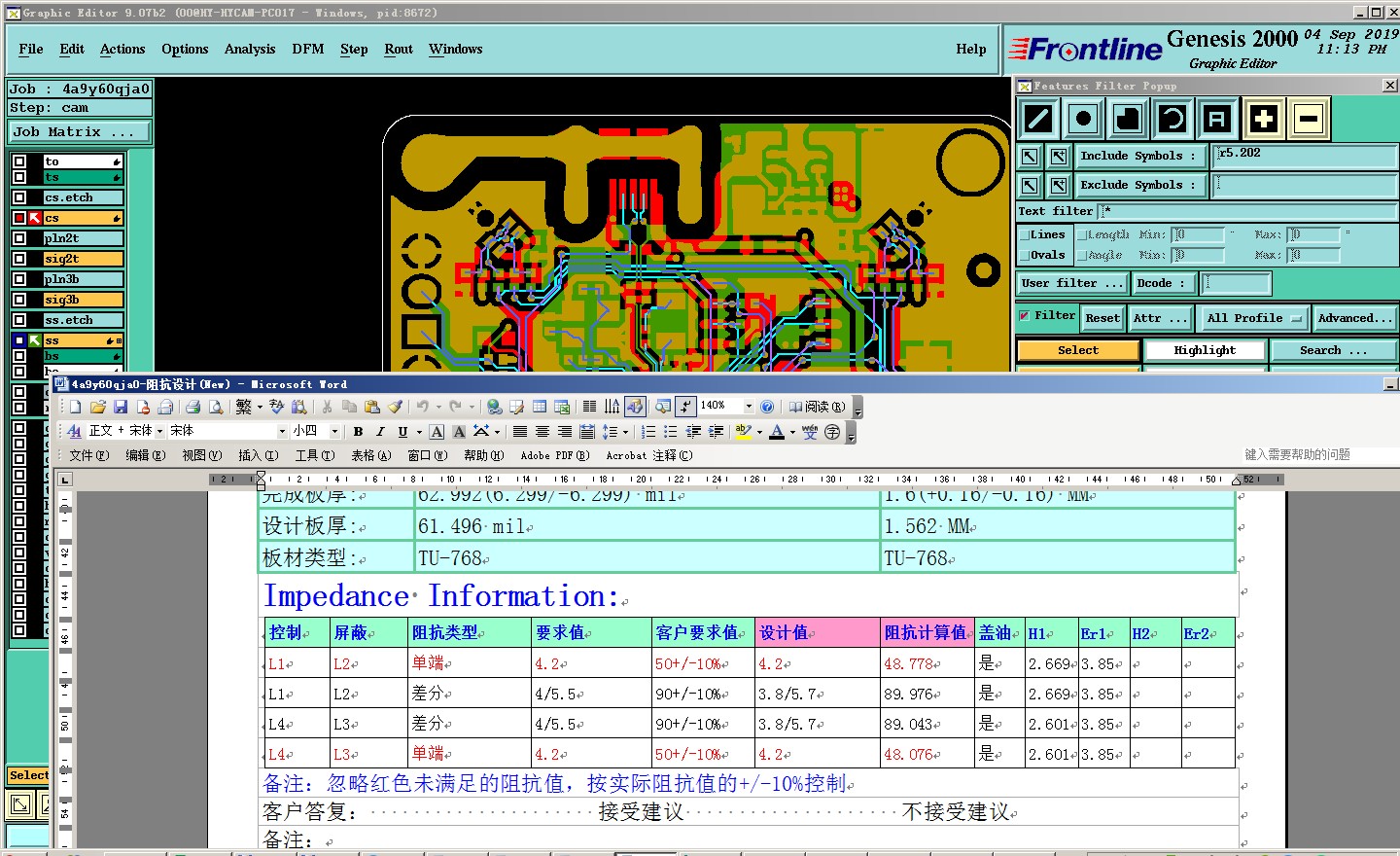The image size is (1400, 856).
Task: Click the Word Insert Table icon
Action: (x=540, y=407)
